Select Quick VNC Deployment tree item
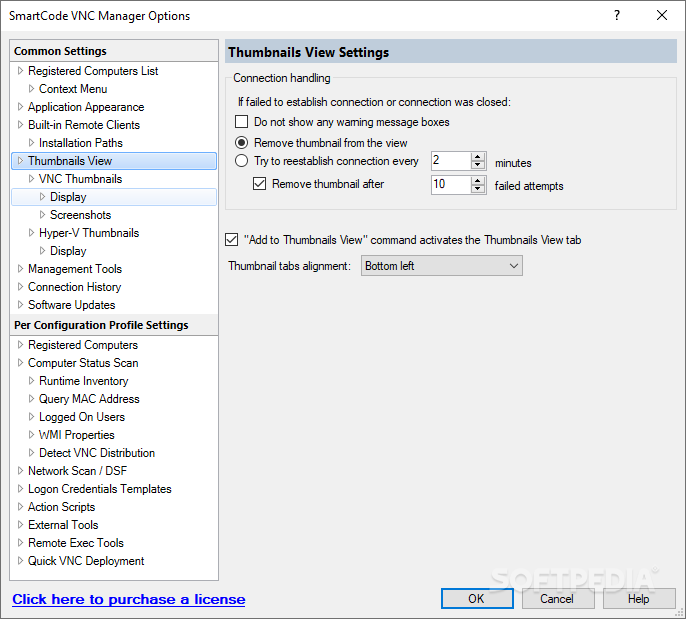Viewport: 686px width, 619px height. pos(86,560)
